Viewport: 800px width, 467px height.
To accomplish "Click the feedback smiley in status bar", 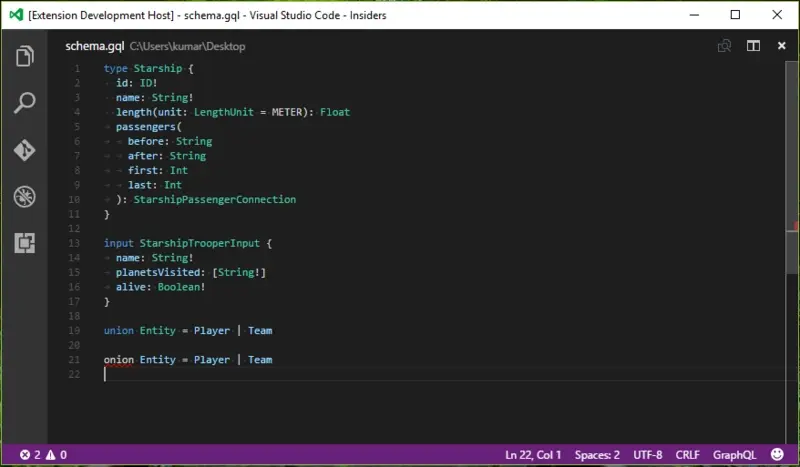I will click(777, 454).
